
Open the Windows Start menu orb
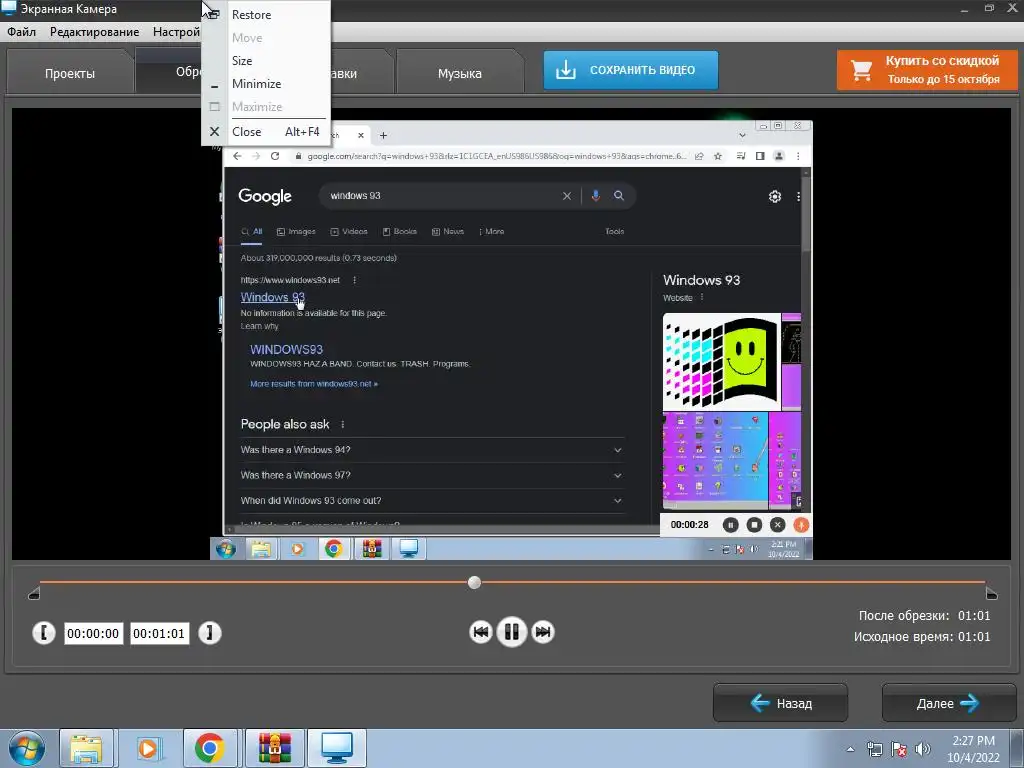[x=27, y=748]
